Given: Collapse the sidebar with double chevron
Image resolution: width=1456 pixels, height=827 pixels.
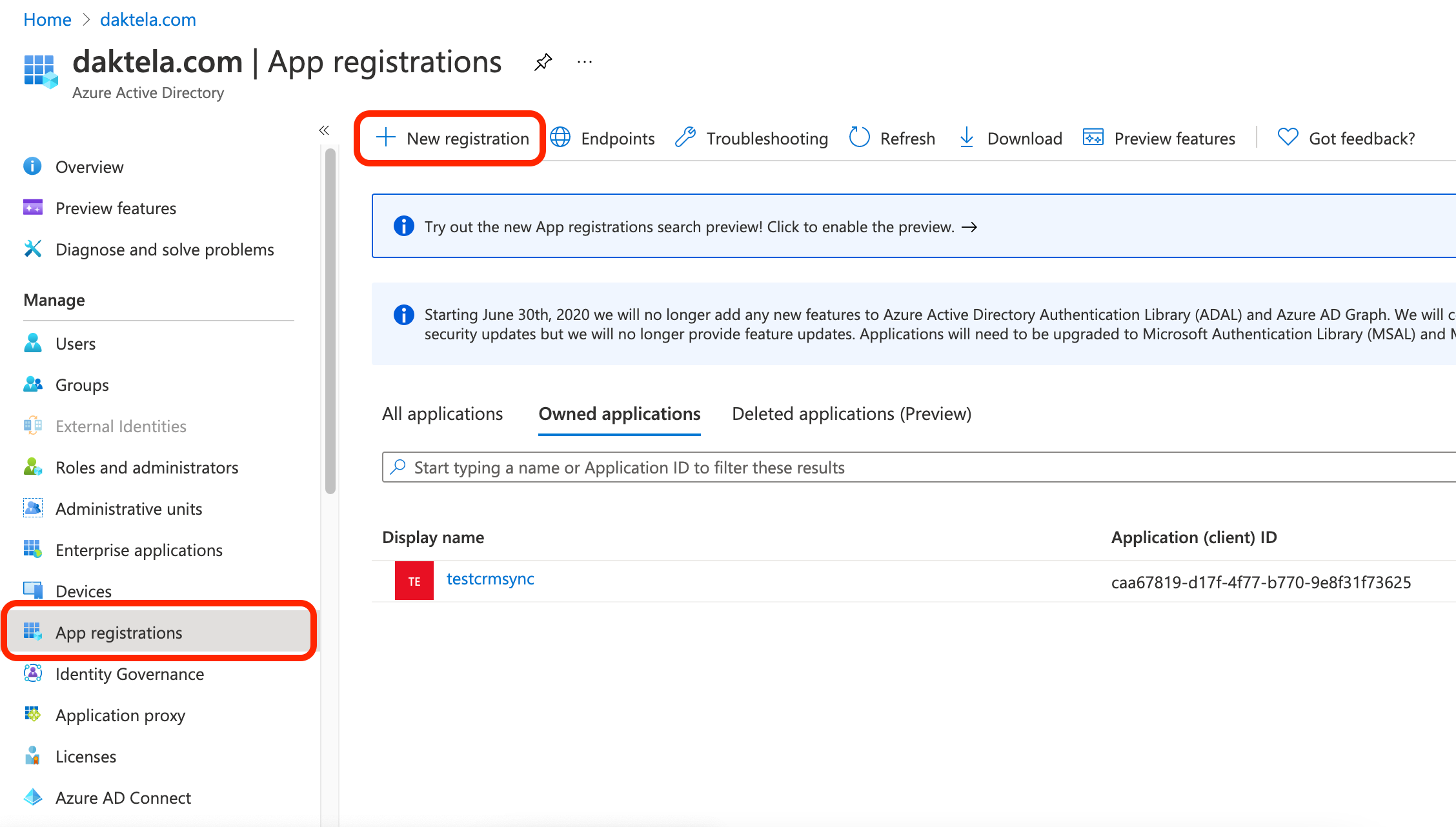Looking at the screenshot, I should tap(324, 130).
